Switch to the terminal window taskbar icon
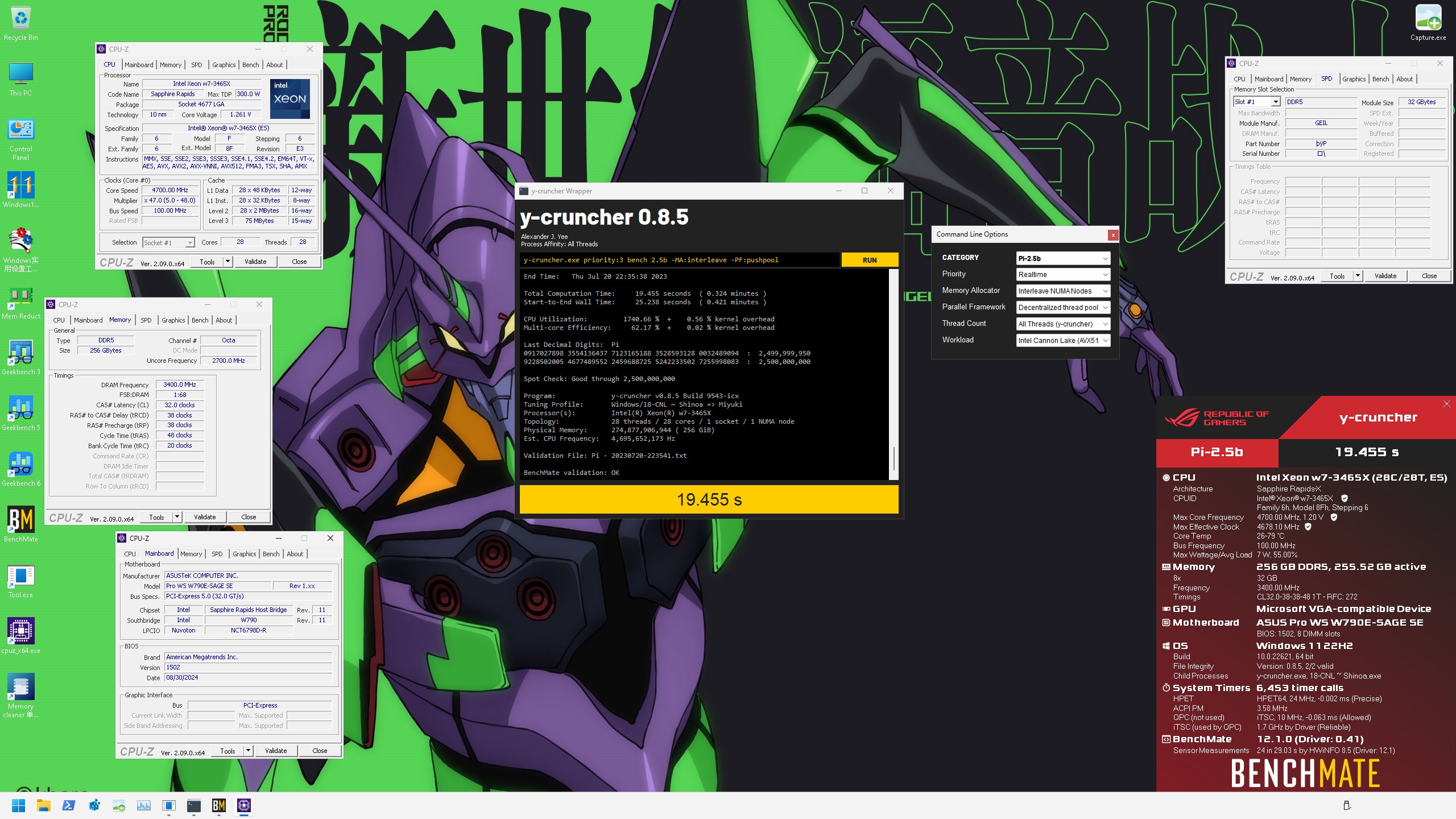The image size is (1456, 819). [x=194, y=805]
